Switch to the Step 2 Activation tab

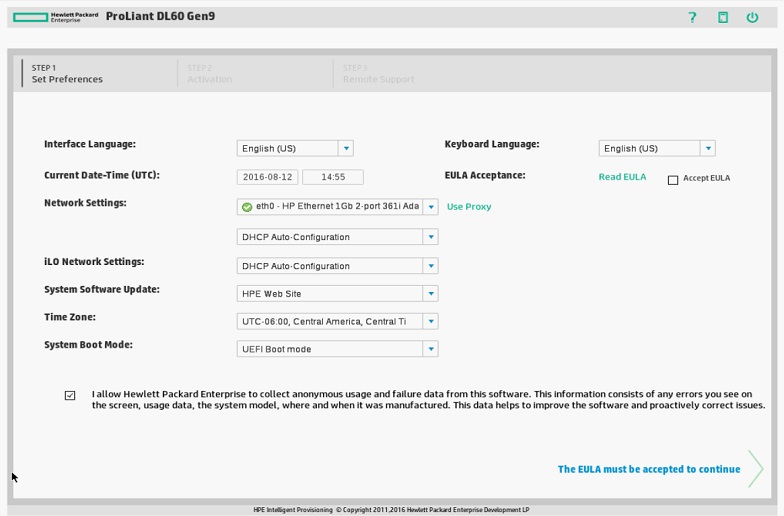(x=209, y=74)
